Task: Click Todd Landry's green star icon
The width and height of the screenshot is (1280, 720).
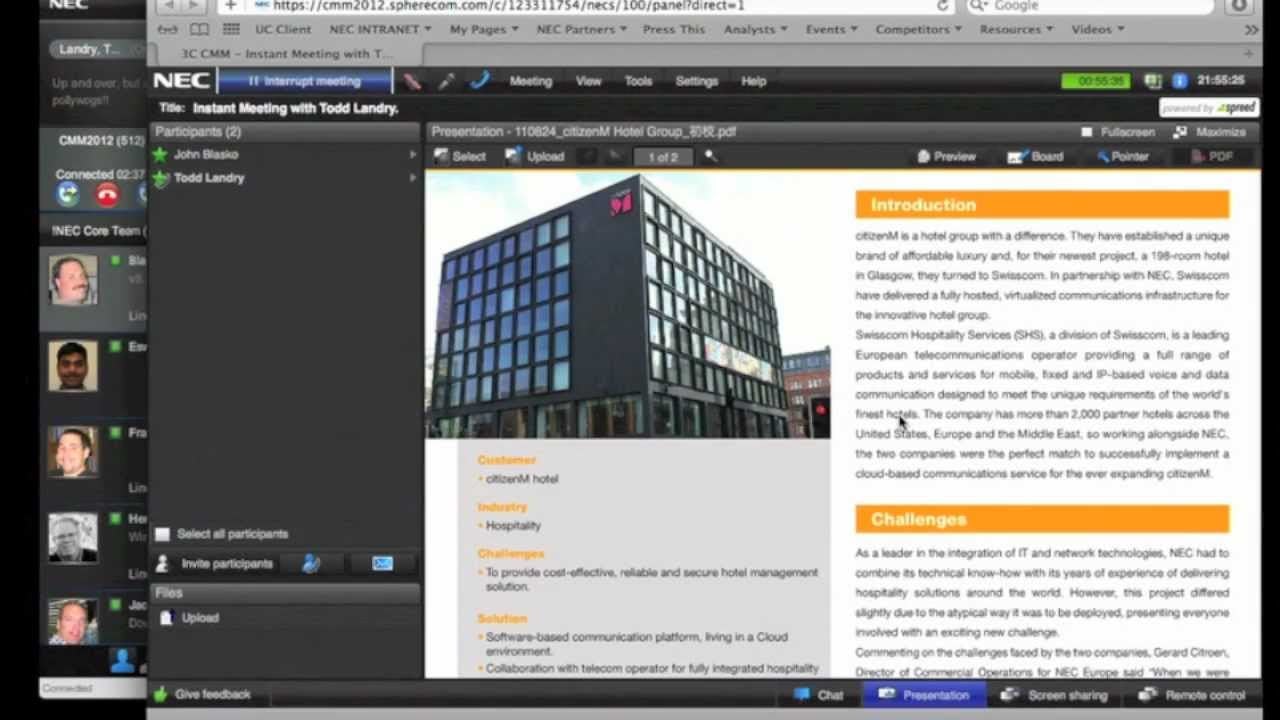Action: [160, 178]
